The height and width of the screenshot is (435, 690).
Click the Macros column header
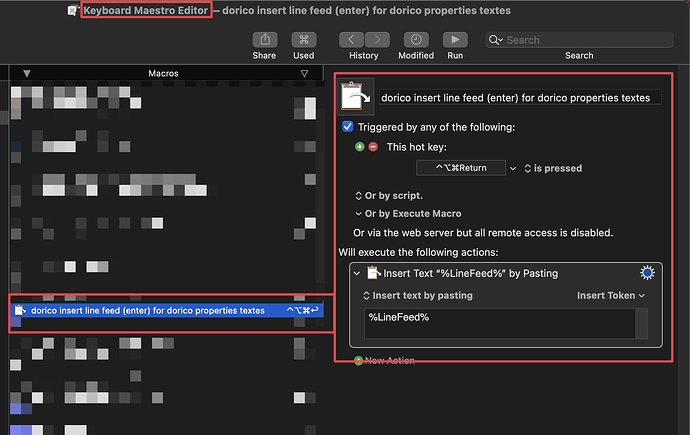coord(163,73)
